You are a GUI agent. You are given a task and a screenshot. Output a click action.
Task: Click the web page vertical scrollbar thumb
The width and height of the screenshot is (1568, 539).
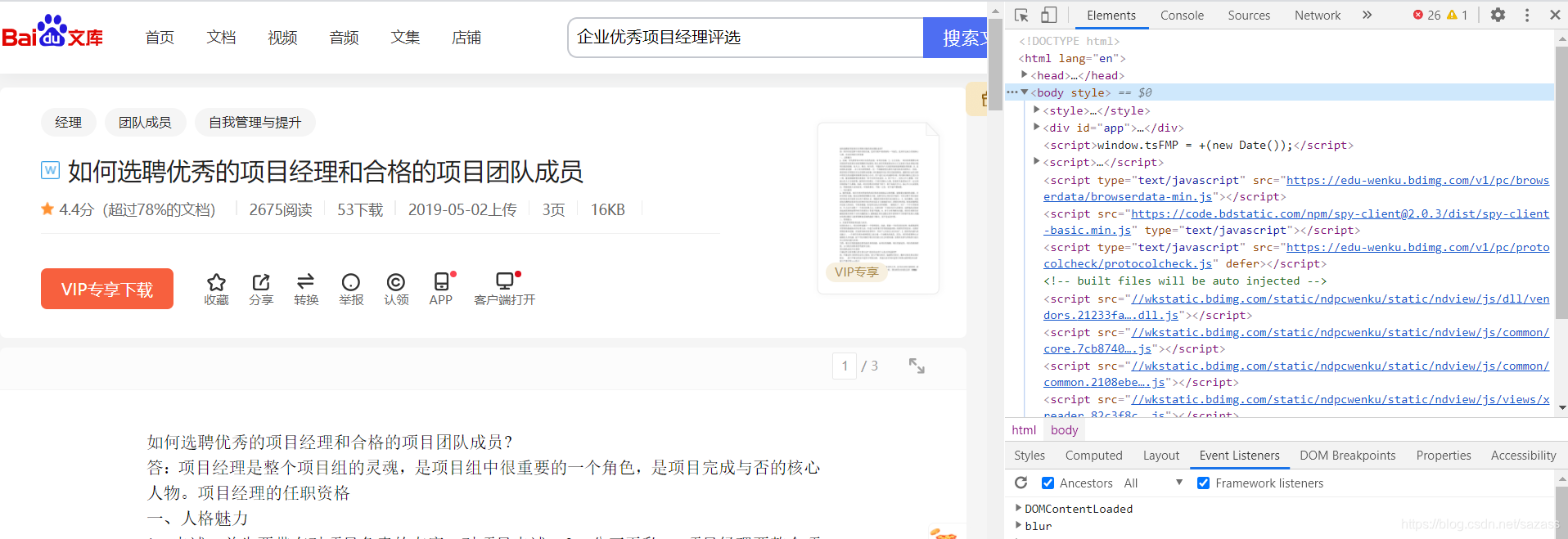click(995, 64)
